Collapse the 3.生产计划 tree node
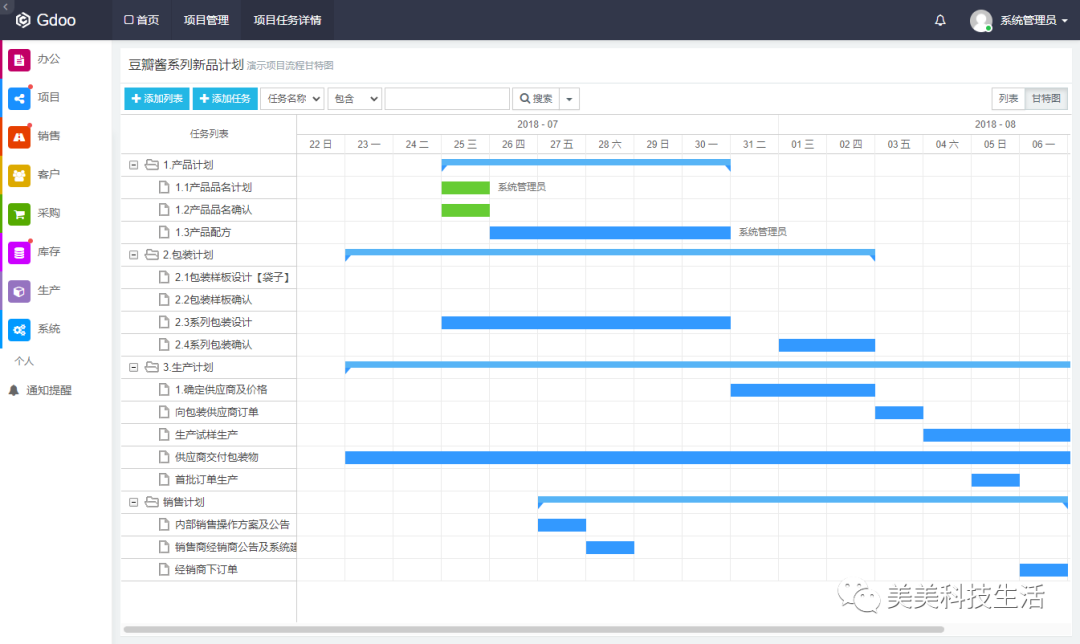Screen dimensions: 1080x644 (x=134, y=367)
